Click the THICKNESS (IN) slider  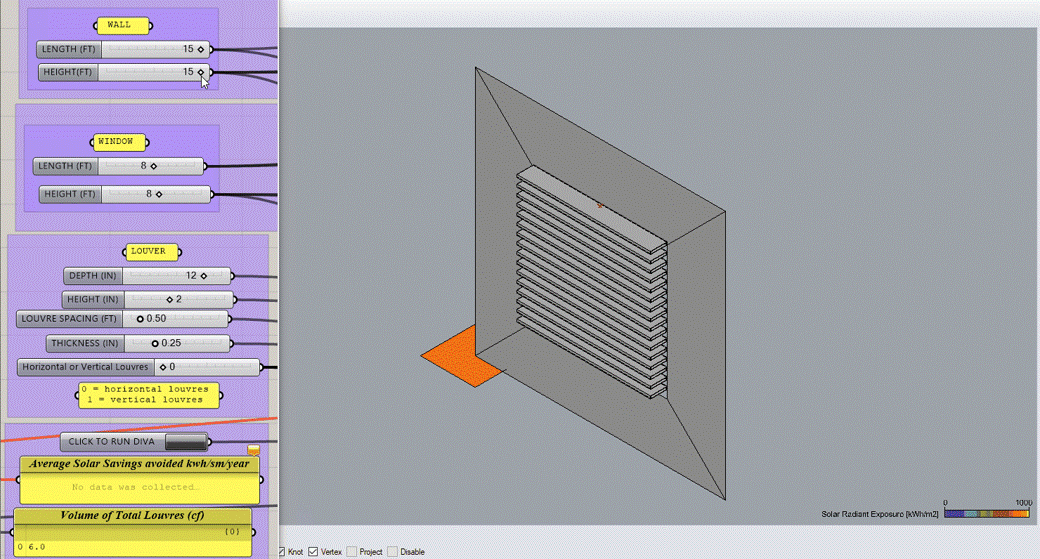[x=139, y=343]
